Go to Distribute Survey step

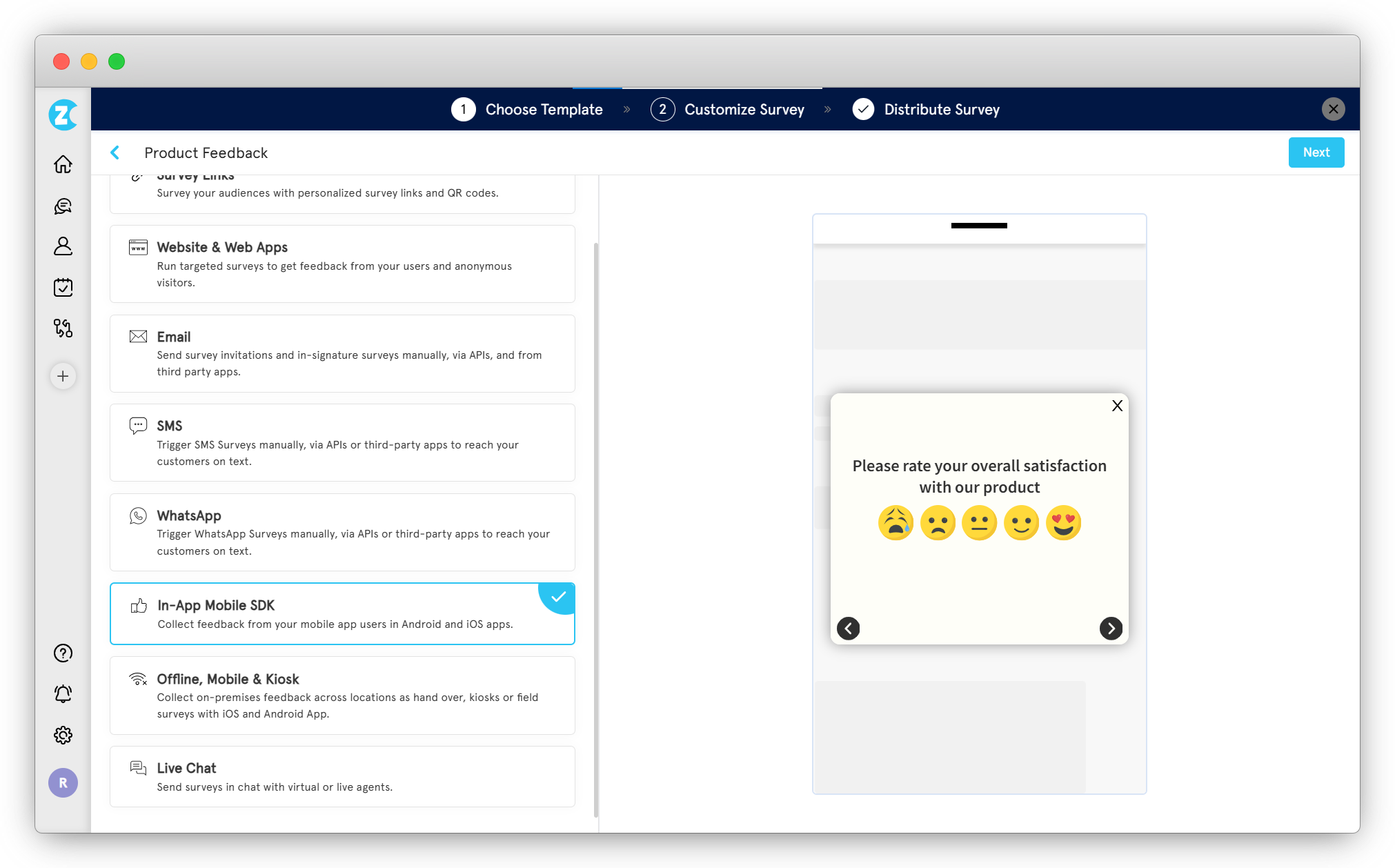pyautogui.click(x=926, y=109)
